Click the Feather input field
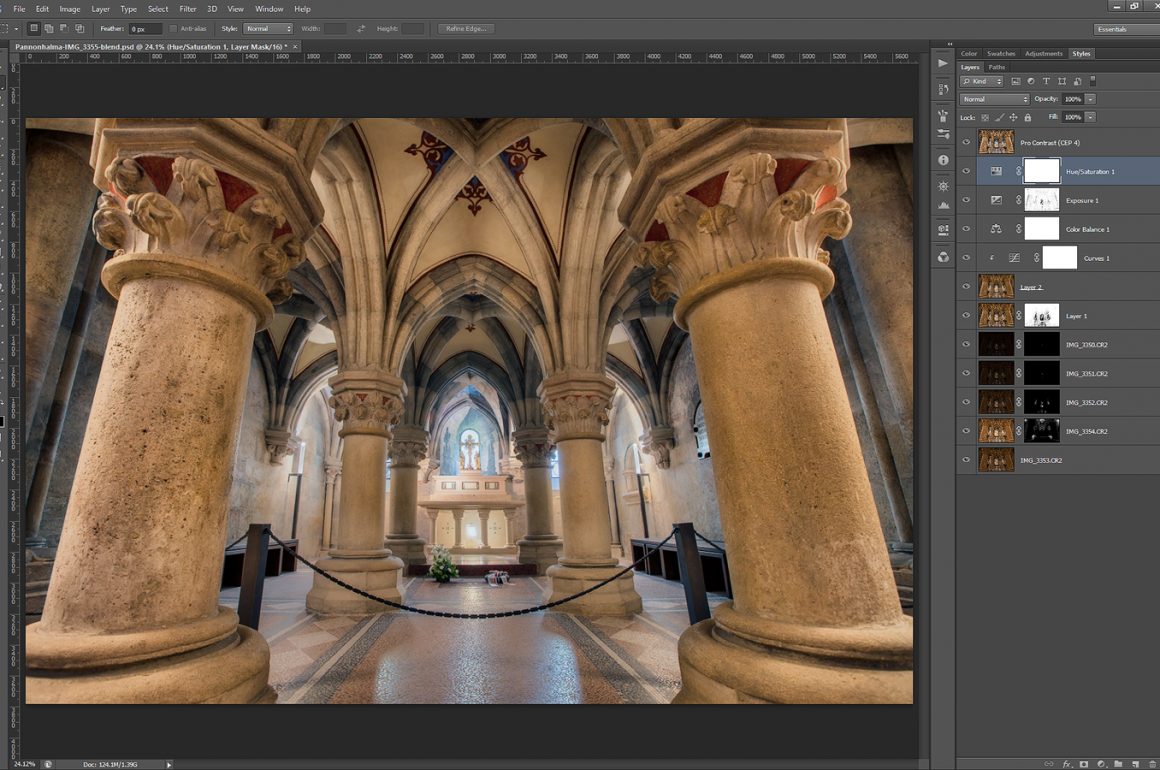Screen dimensions: 1160x770 click(144, 29)
